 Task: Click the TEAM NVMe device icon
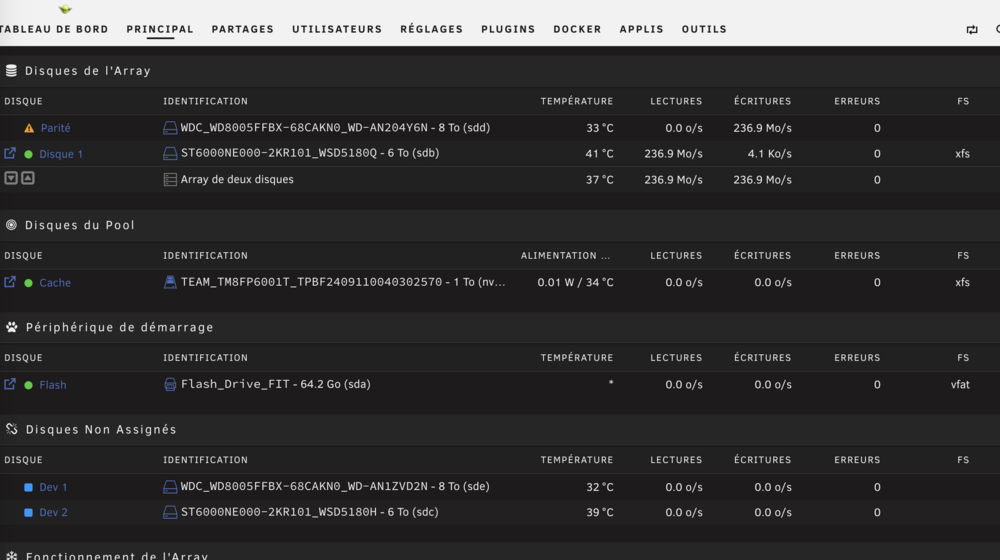tap(170, 282)
